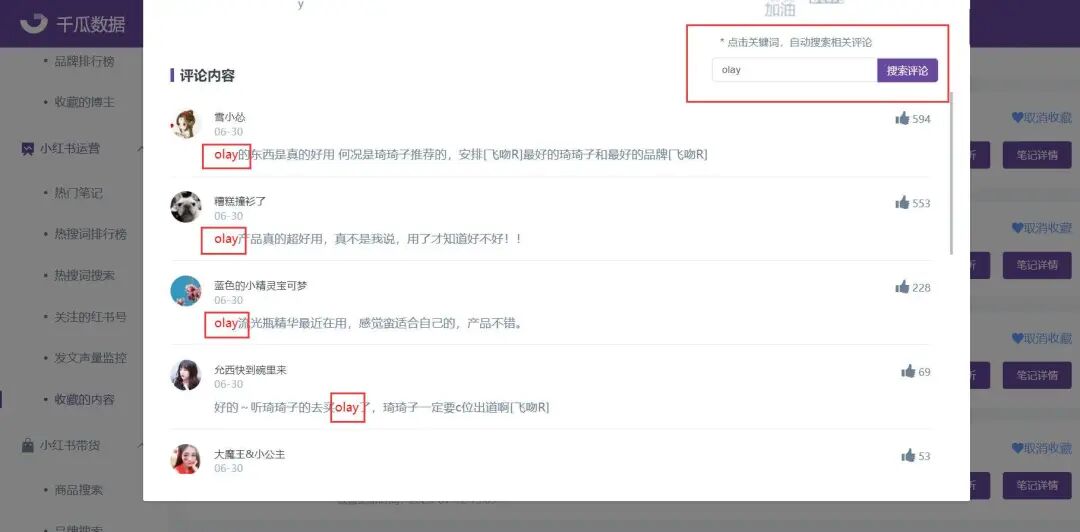Click the top 取消收藏 heart link

1041,118
